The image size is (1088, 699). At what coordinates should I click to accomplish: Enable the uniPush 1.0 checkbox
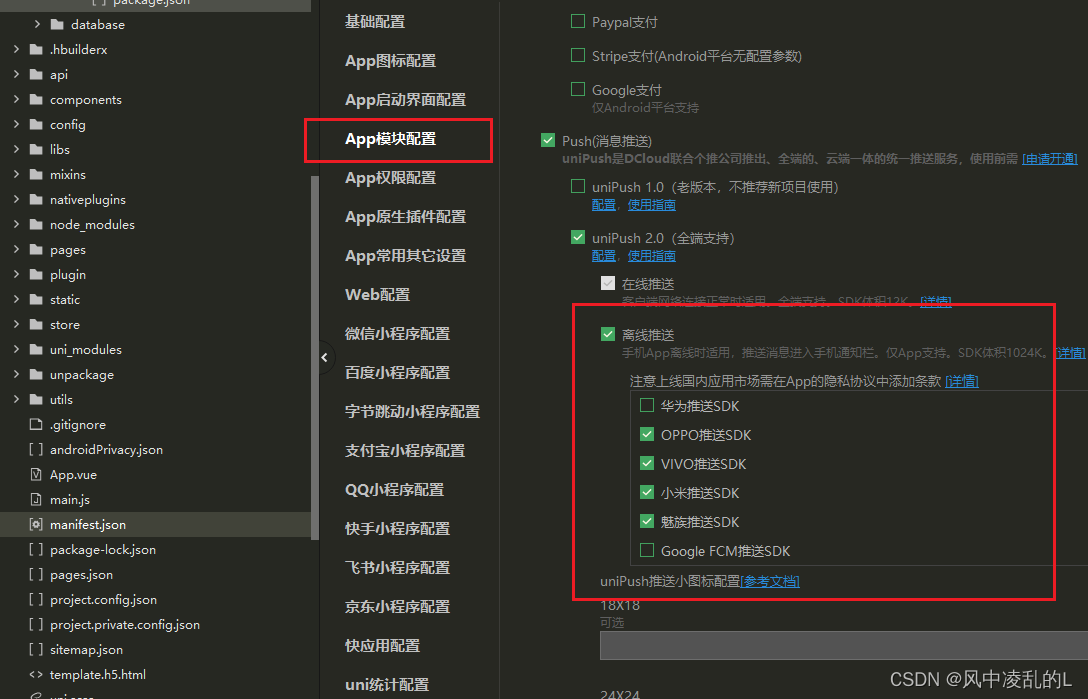578,185
